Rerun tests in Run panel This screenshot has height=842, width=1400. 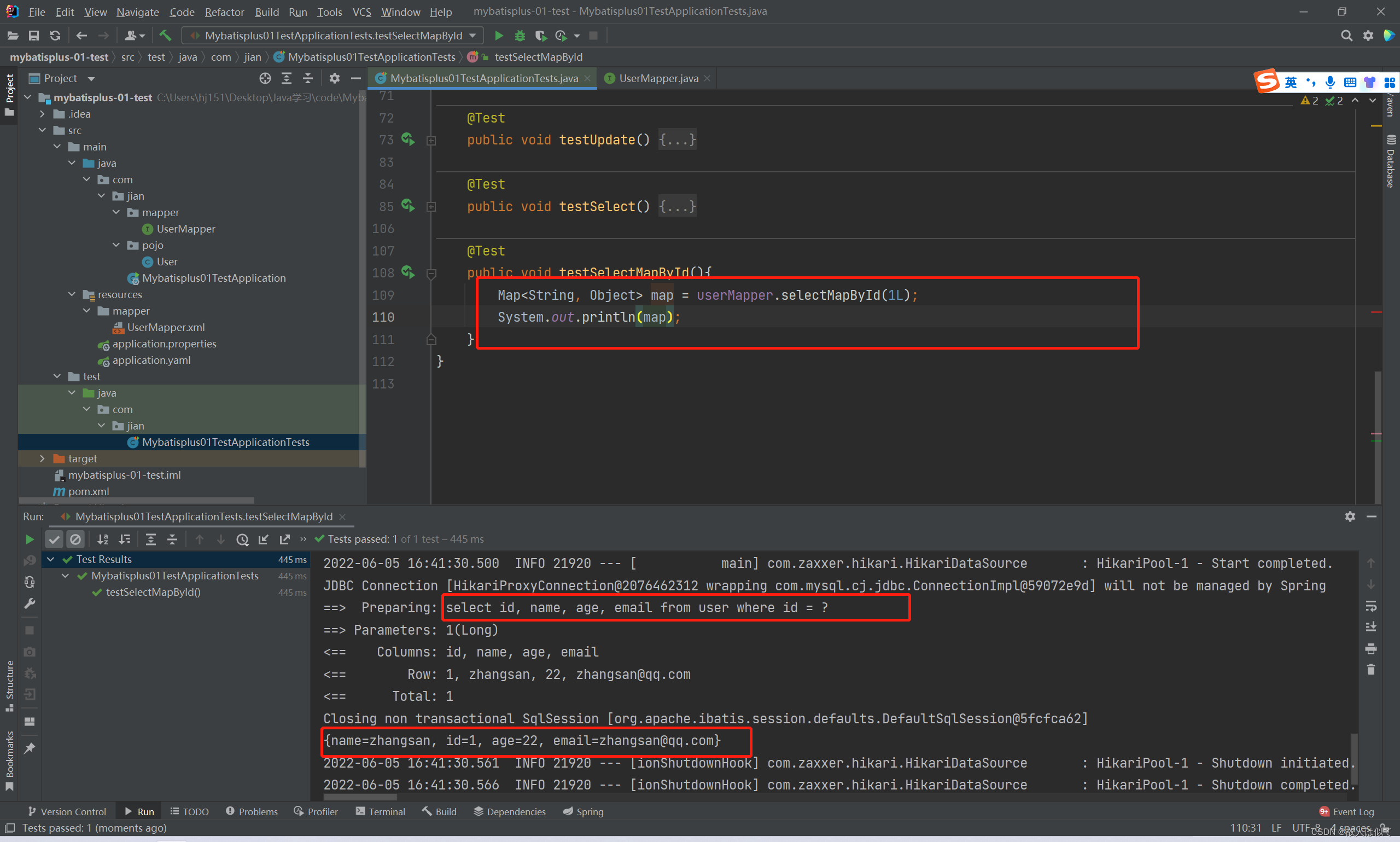coord(30,539)
